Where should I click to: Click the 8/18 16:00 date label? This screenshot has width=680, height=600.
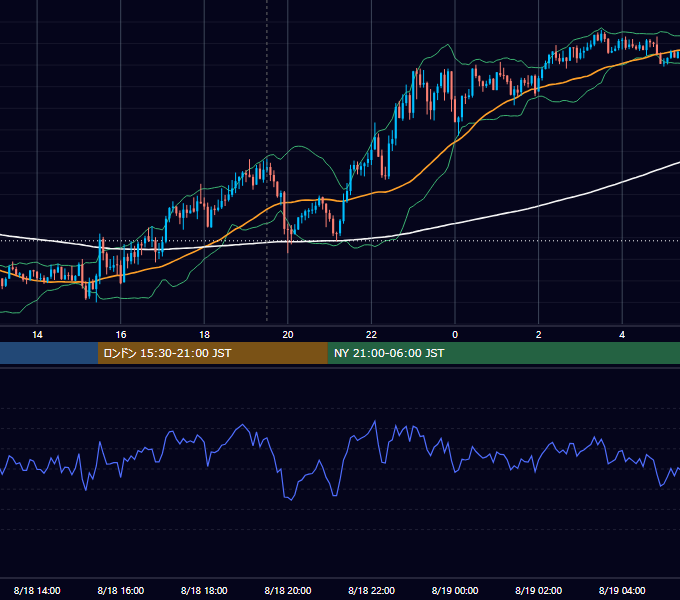click(121, 590)
